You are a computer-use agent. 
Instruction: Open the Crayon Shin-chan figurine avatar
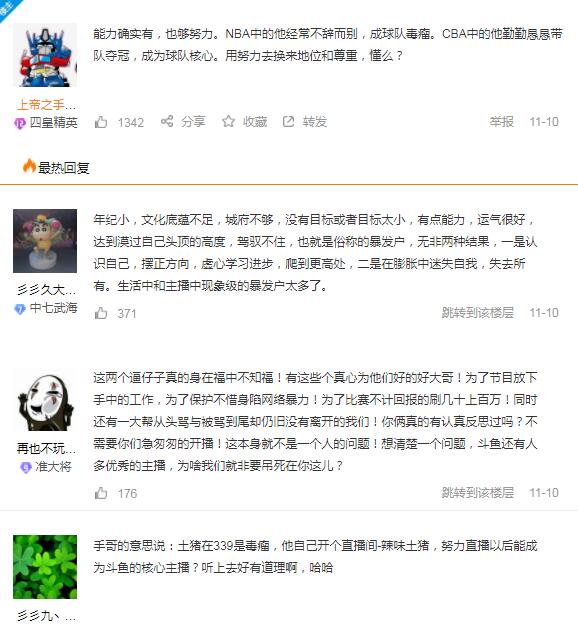click(x=45, y=241)
